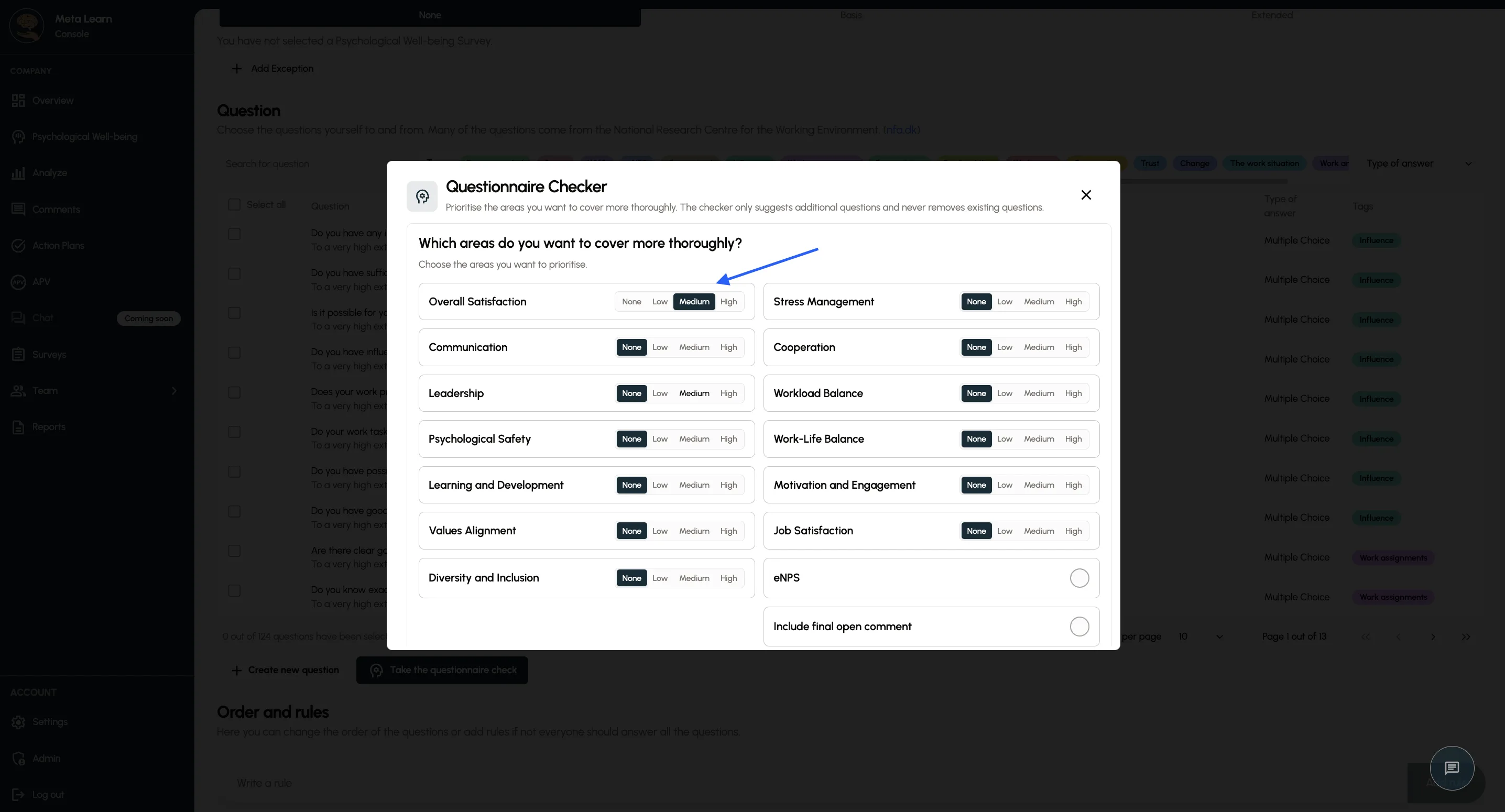
Task: Tick checkbox for 'Do you know exac' question
Action: pyautogui.click(x=234, y=590)
